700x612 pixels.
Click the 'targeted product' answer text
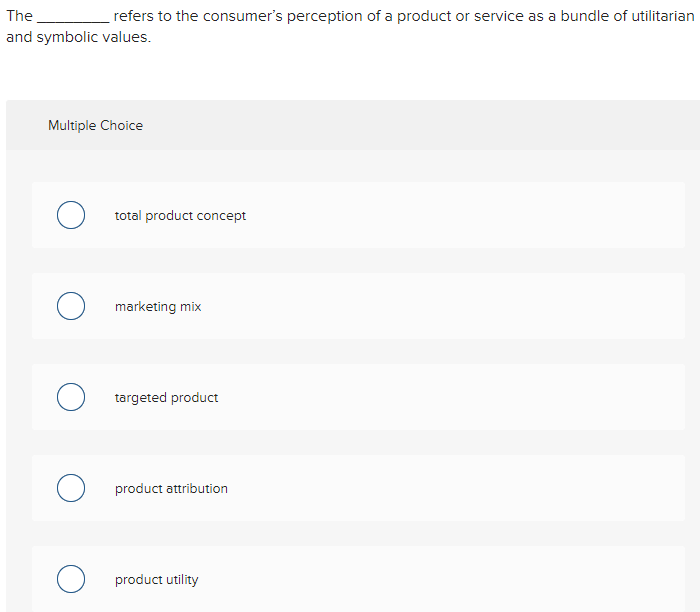coord(166,398)
